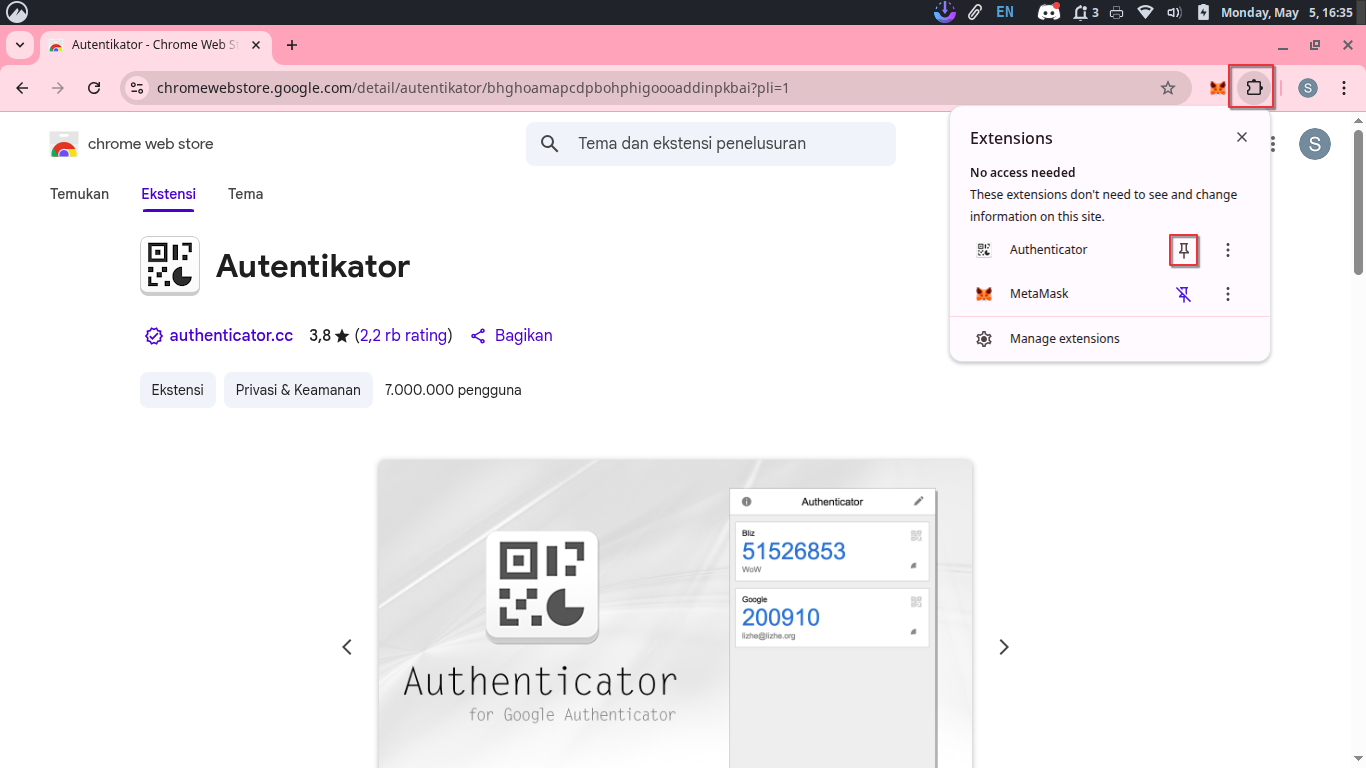Screen dimensions: 1366x768
Task: Open the Wi-Fi network indicator
Action: pos(1146,12)
